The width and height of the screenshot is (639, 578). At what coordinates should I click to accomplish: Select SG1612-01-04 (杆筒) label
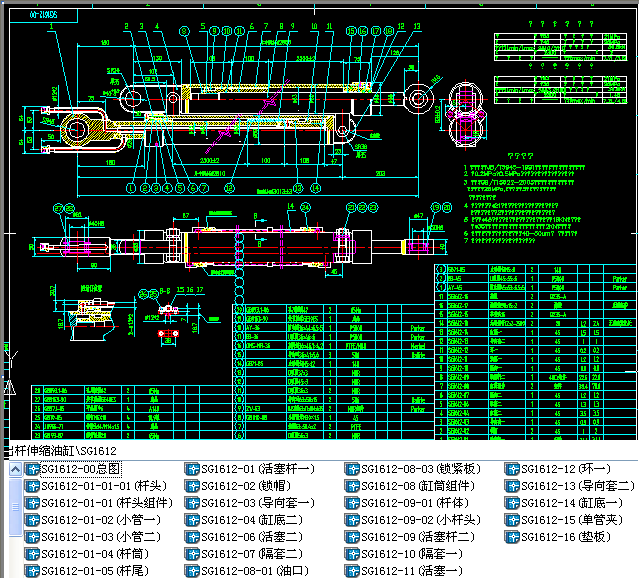coord(95,554)
